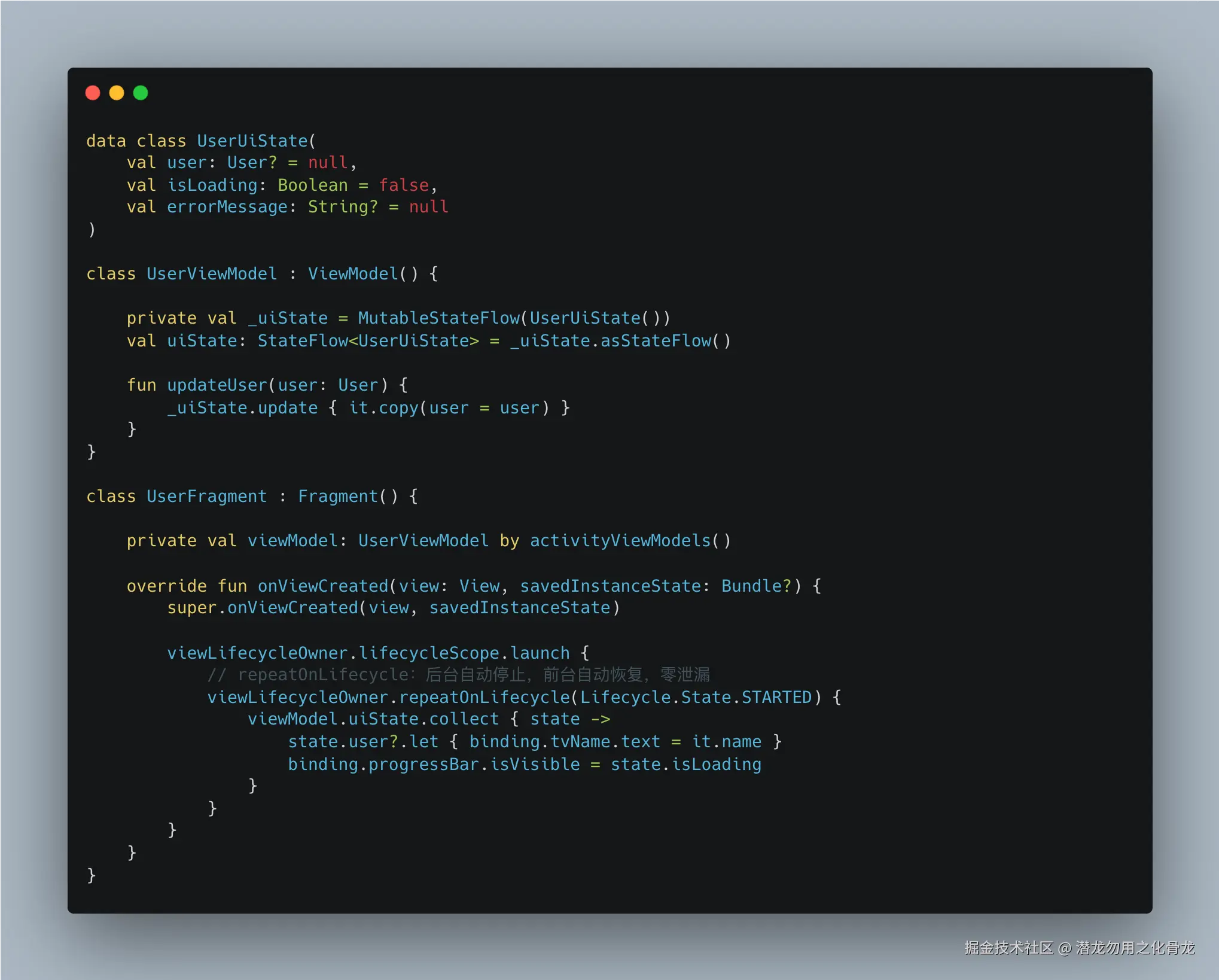This screenshot has height=980, width=1219.
Task: Click the activityViewModels() delegate
Action: (x=629, y=541)
